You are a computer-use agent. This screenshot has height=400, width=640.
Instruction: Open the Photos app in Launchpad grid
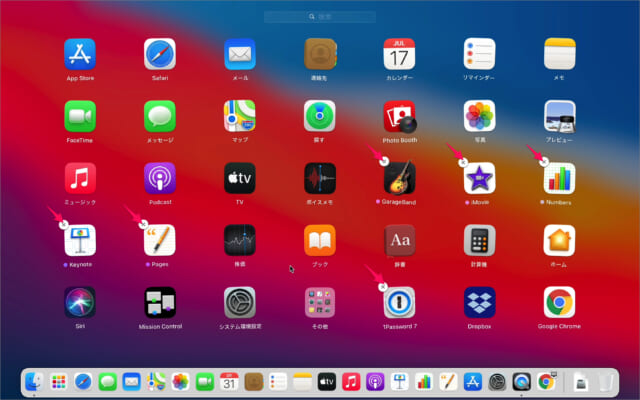coord(479,116)
